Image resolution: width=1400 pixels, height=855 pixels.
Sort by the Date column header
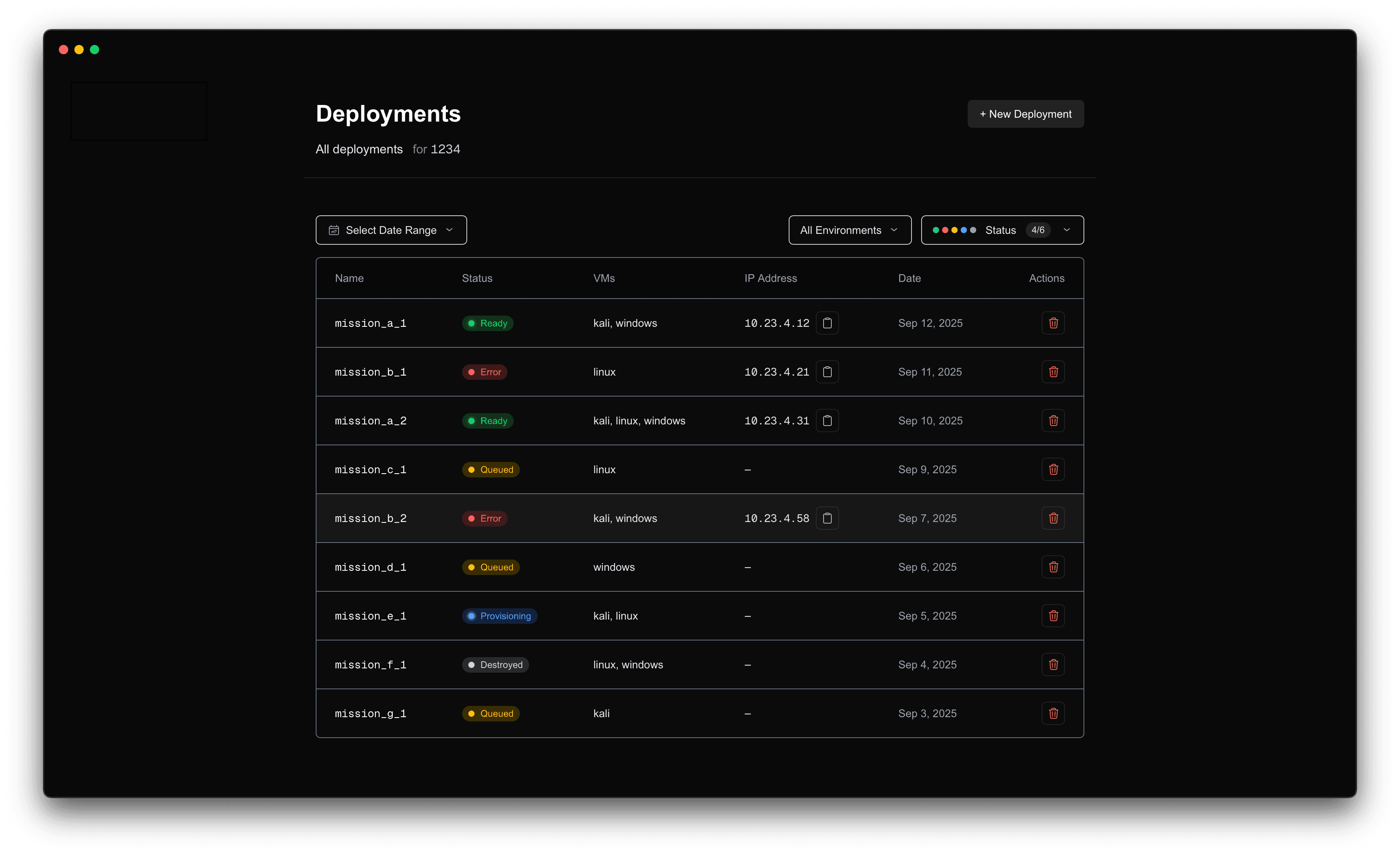click(909, 278)
